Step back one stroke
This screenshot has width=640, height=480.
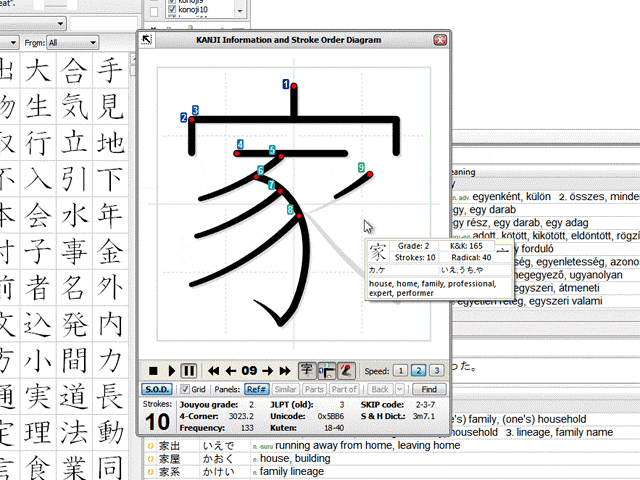pos(231,371)
